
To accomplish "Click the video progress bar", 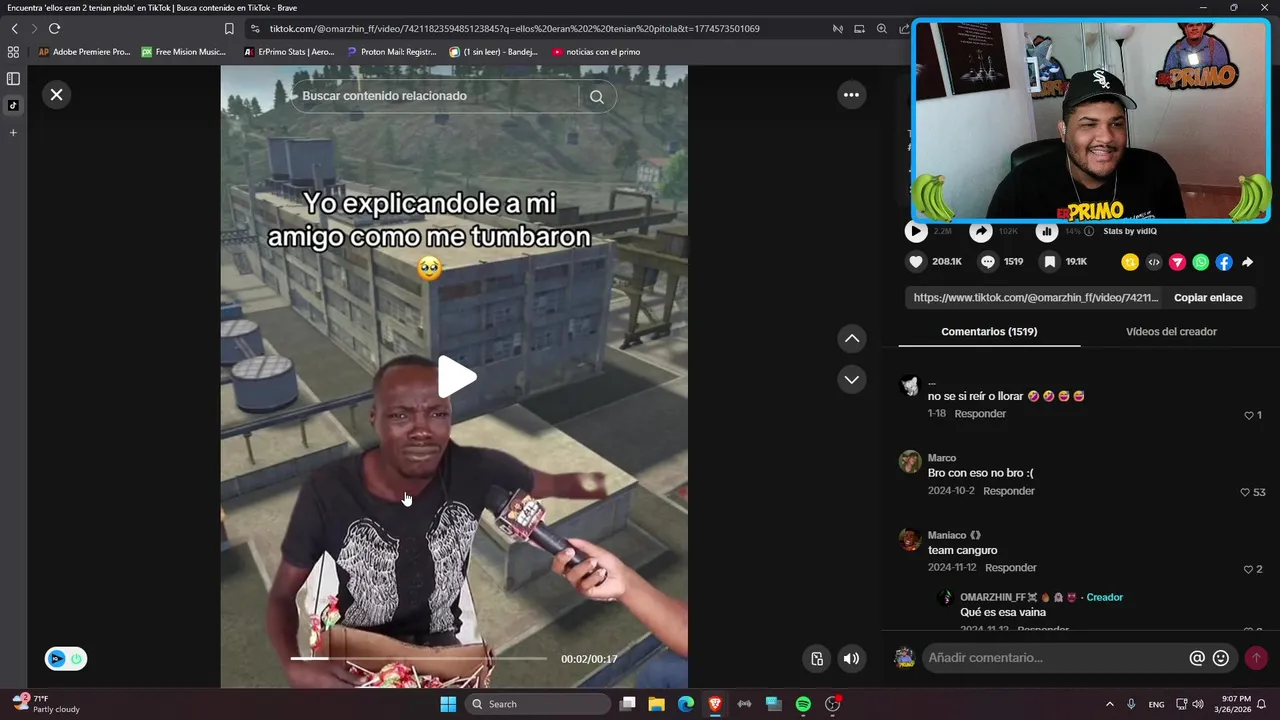I will coord(419,658).
